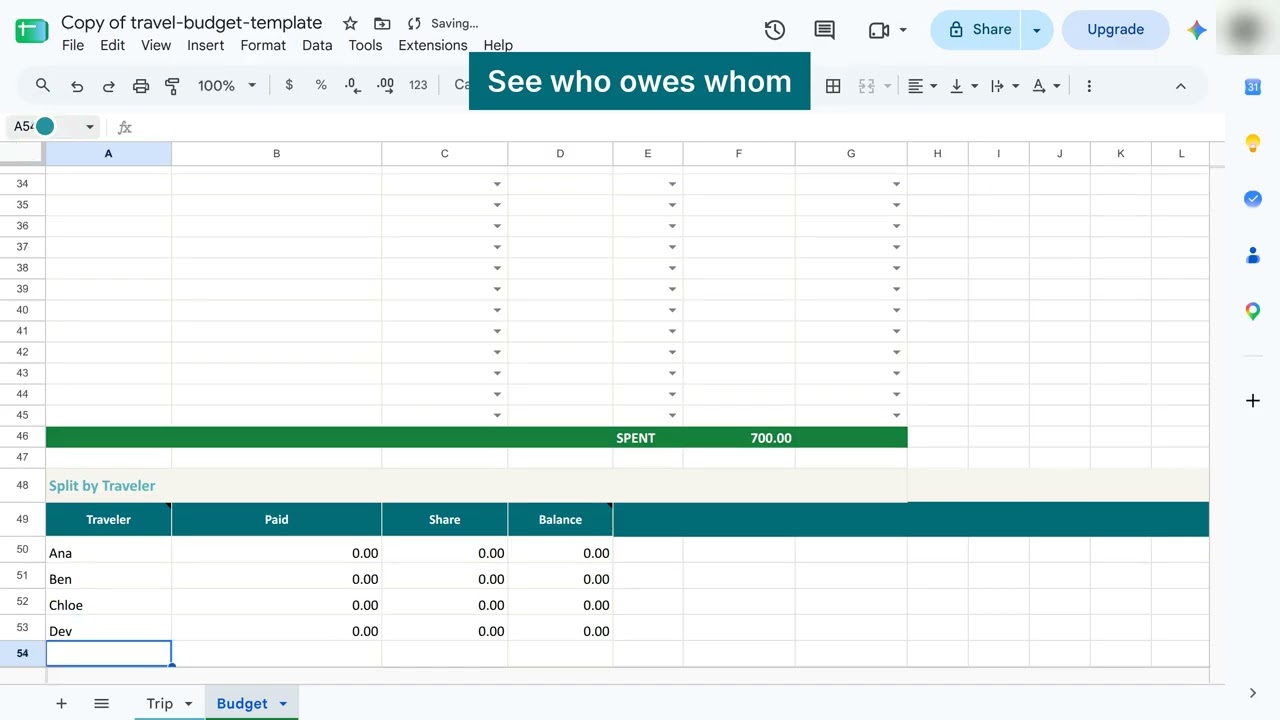Open the search menus magnifier tool

pos(43,86)
